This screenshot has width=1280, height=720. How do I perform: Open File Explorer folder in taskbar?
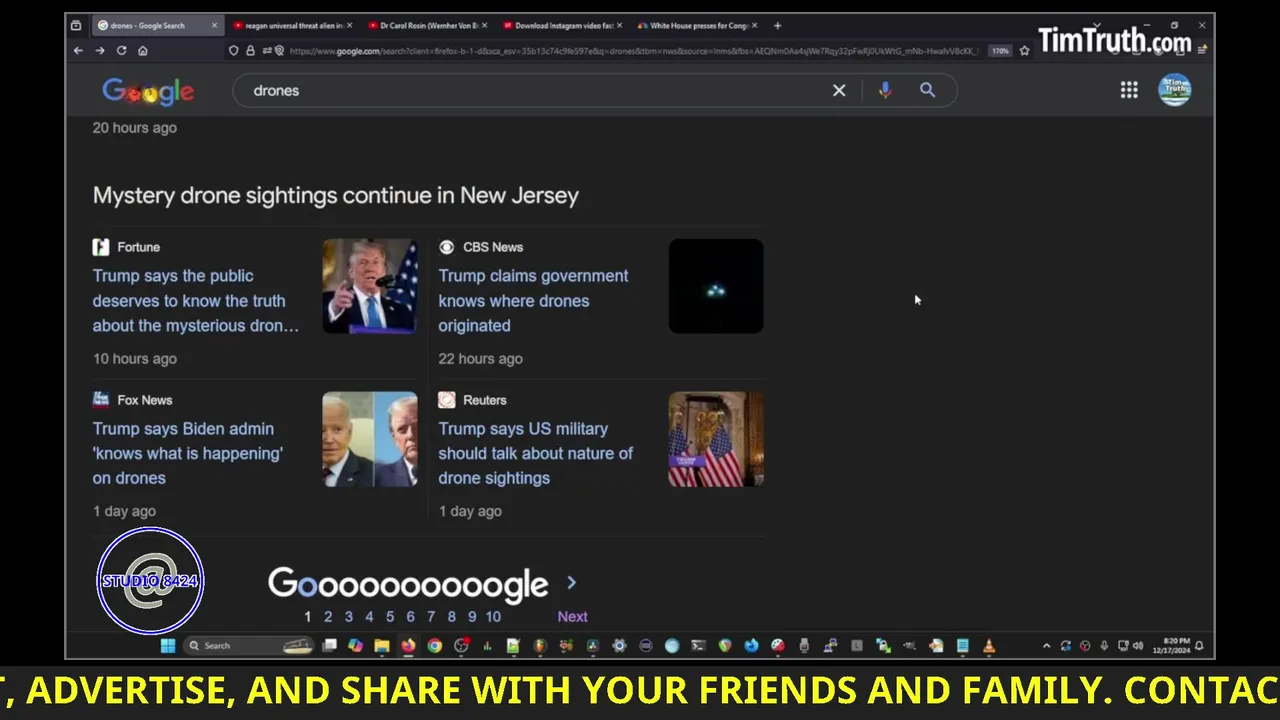point(382,646)
